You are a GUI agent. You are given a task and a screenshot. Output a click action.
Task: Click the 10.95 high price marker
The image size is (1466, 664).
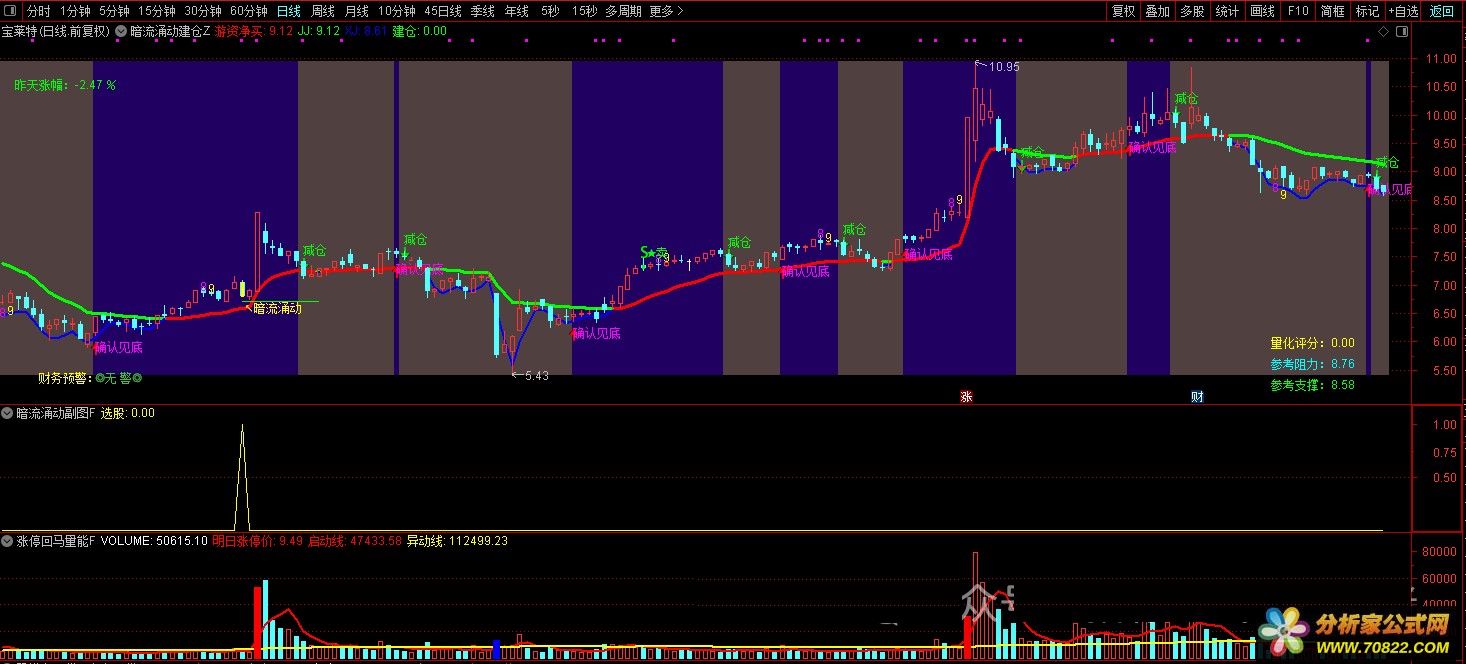1003,67
